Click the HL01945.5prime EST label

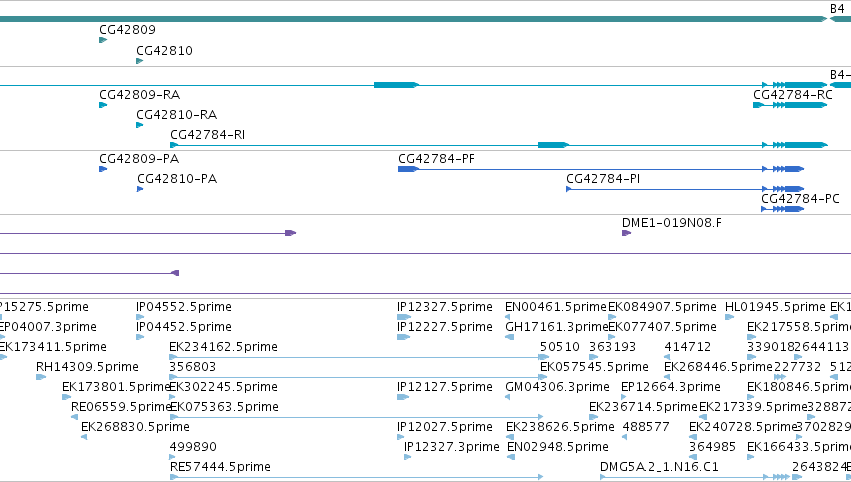[775, 307]
